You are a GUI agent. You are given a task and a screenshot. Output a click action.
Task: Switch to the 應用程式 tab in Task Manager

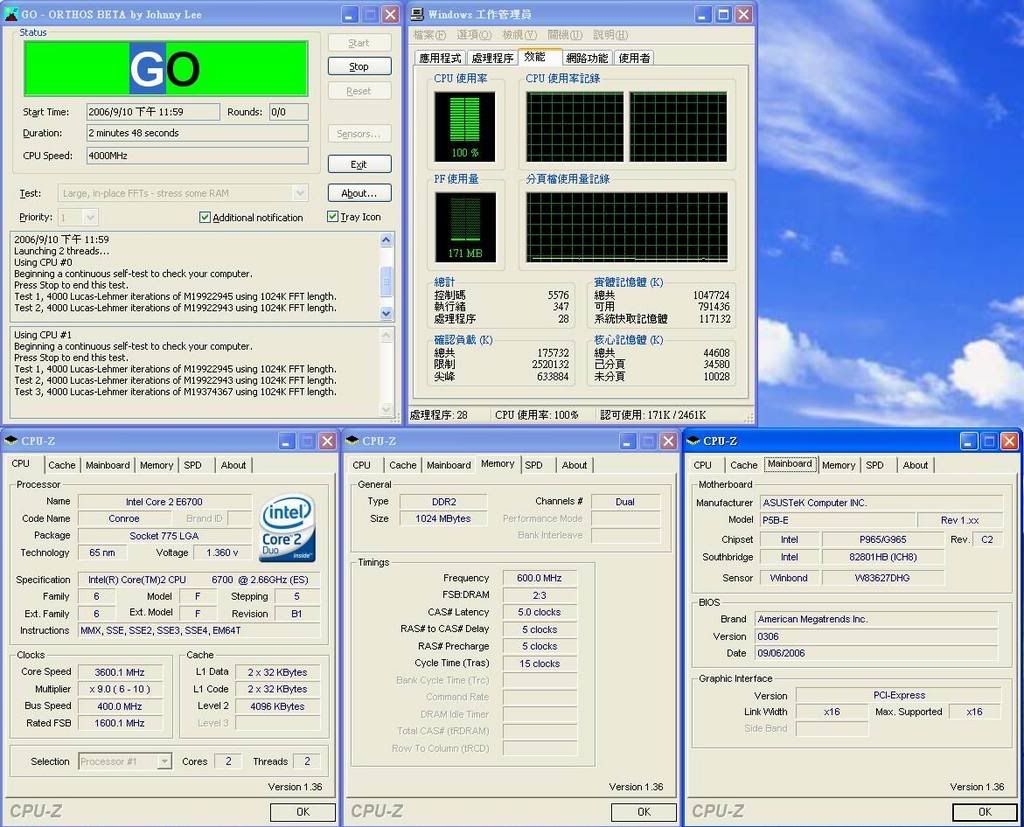(x=440, y=58)
